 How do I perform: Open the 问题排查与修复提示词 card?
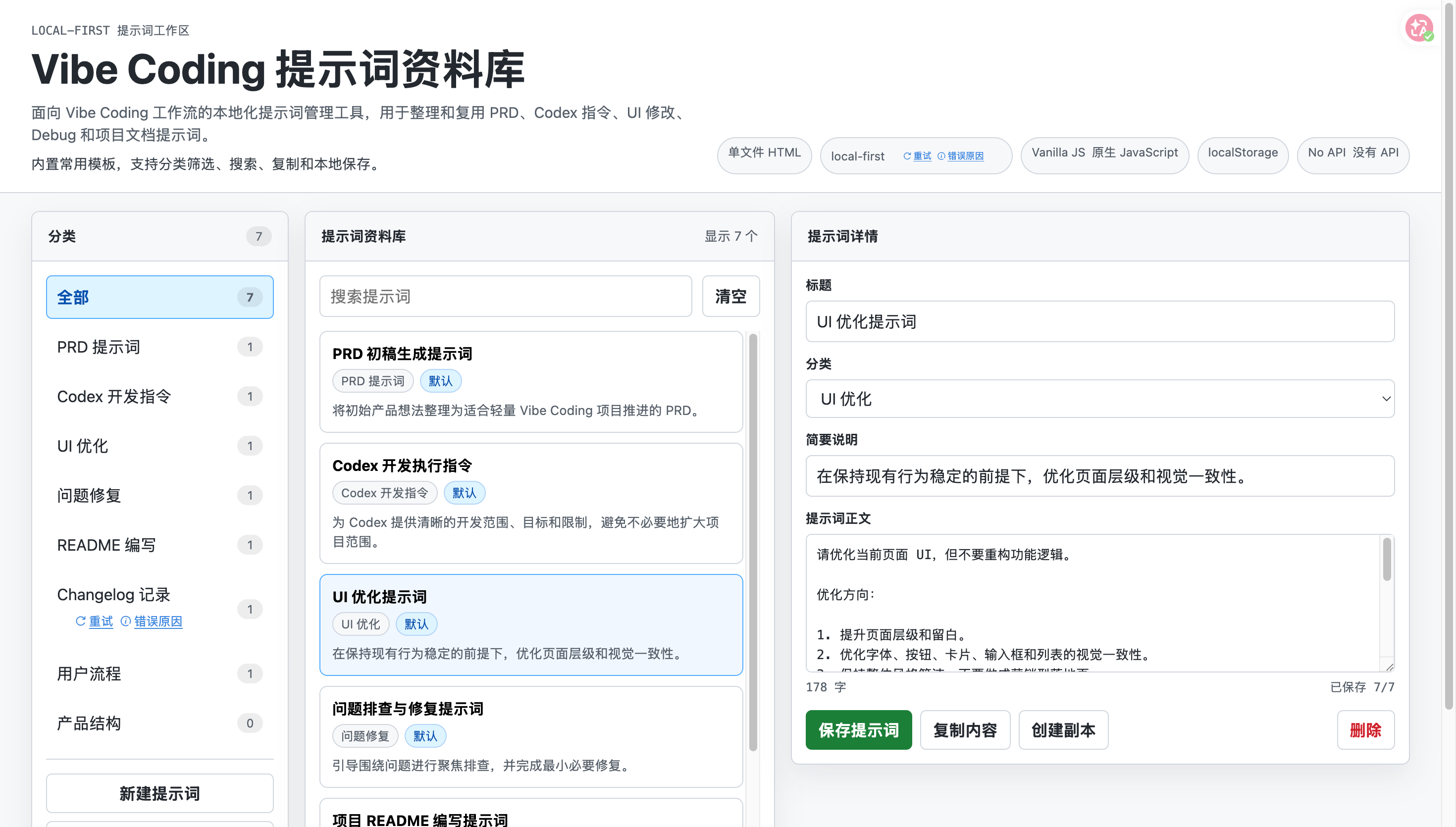pyautogui.click(x=531, y=737)
